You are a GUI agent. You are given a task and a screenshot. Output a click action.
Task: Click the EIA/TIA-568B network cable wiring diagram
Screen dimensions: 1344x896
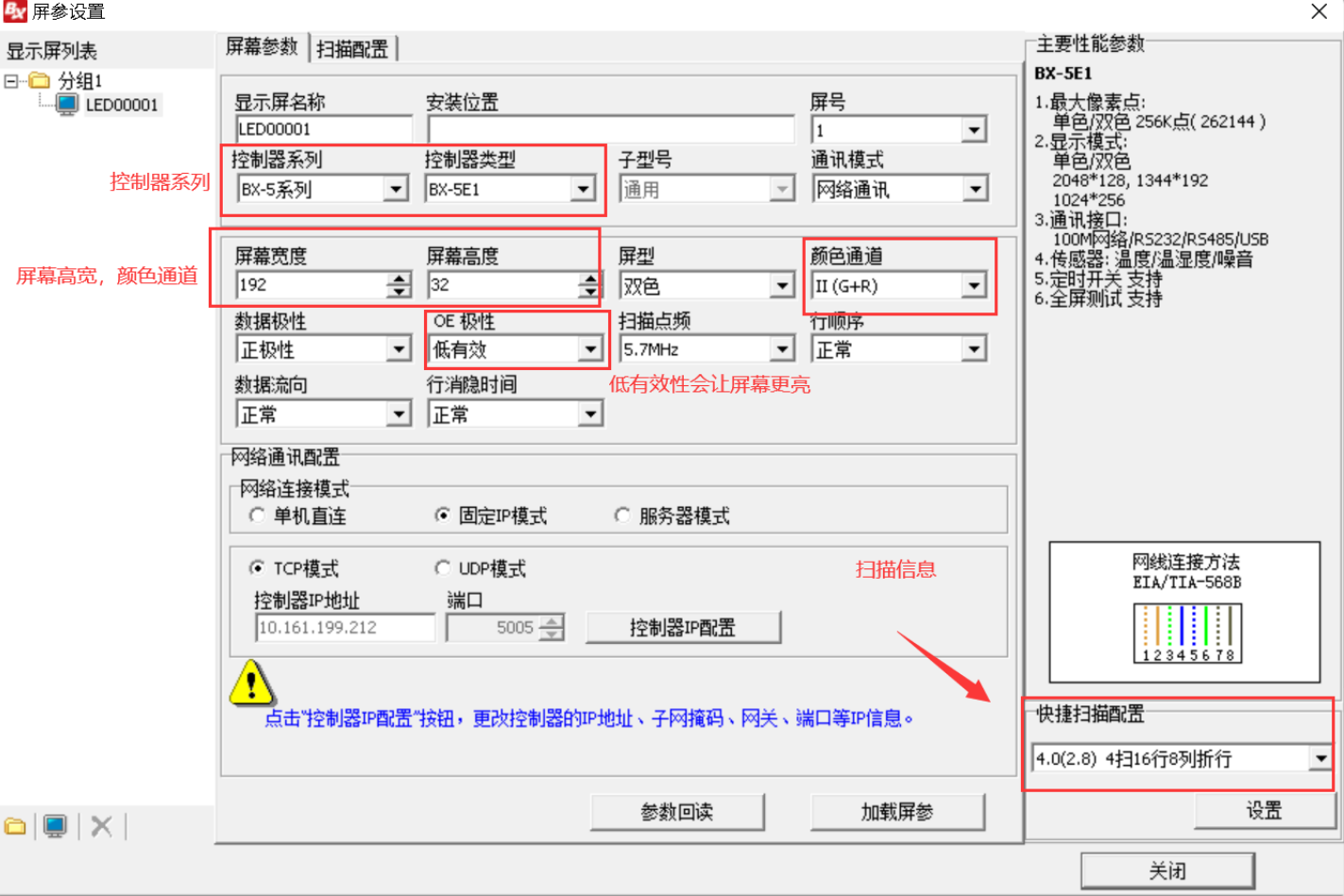1187,633
